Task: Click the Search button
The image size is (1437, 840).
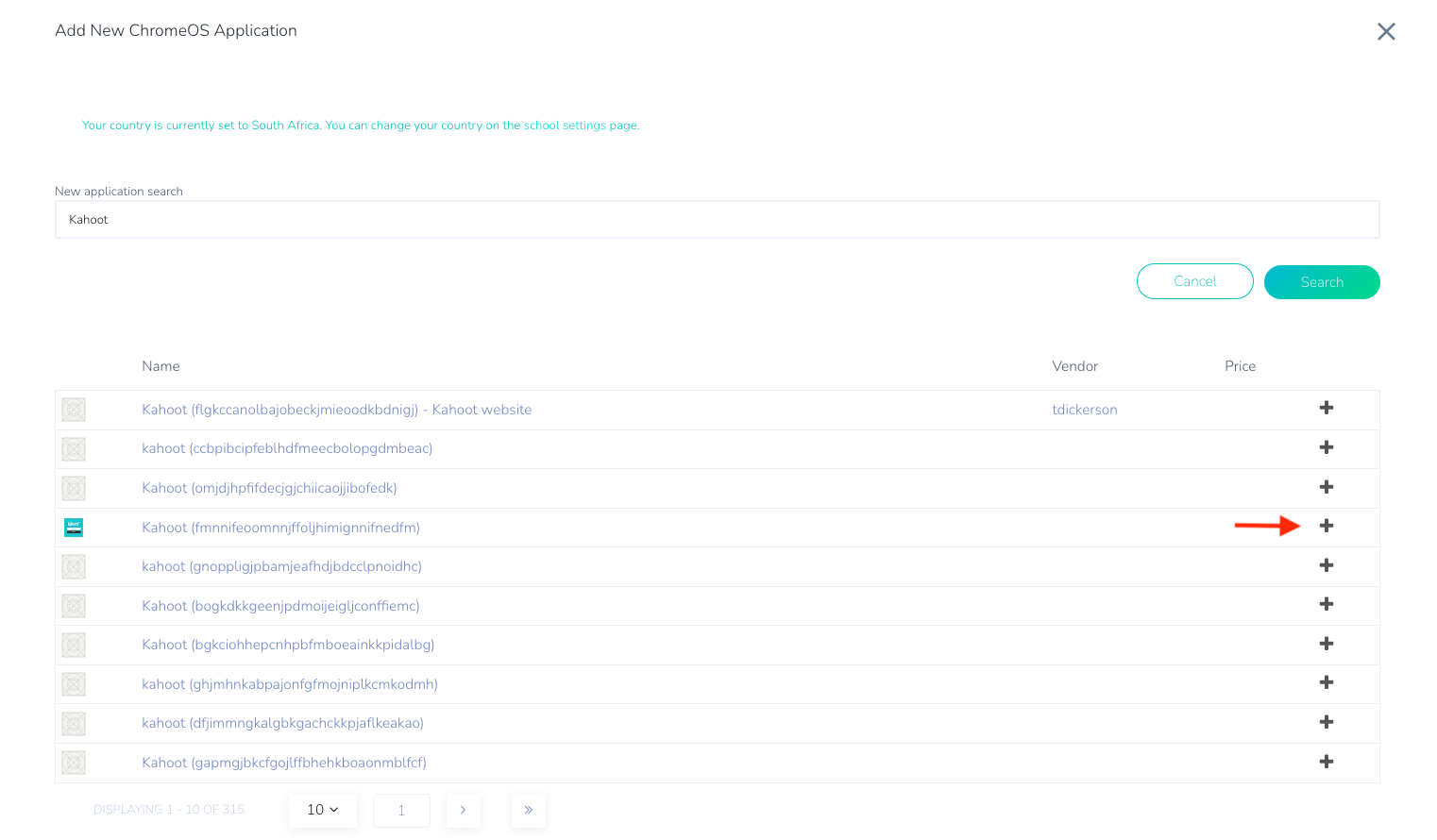Action: (x=1321, y=282)
